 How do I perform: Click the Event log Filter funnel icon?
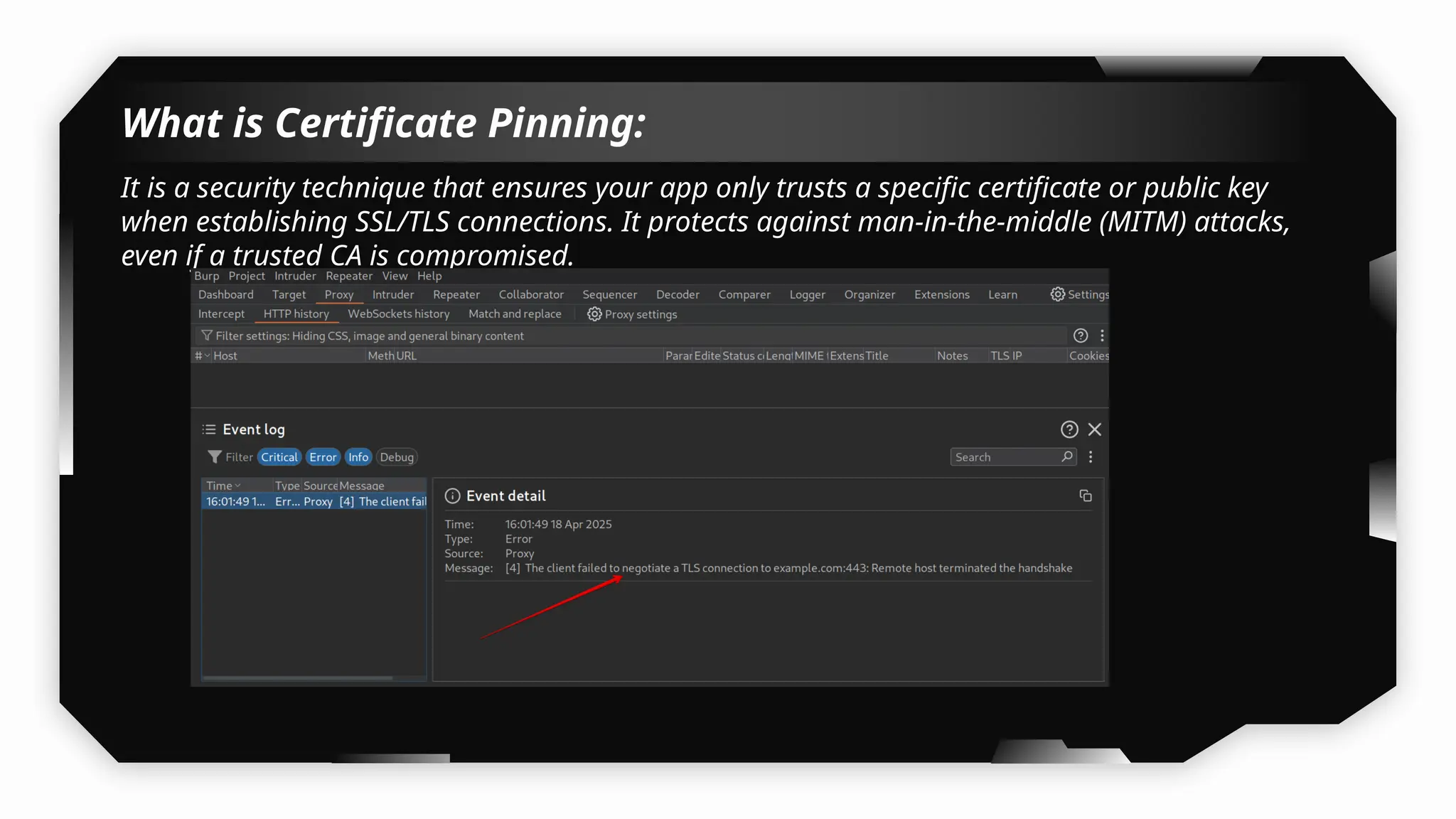(x=214, y=457)
